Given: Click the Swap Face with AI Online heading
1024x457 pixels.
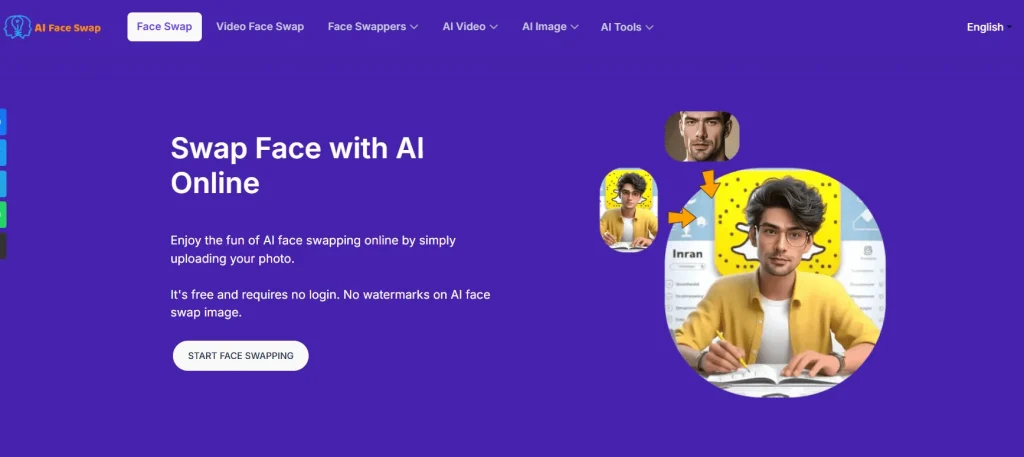Looking at the screenshot, I should coord(297,166).
